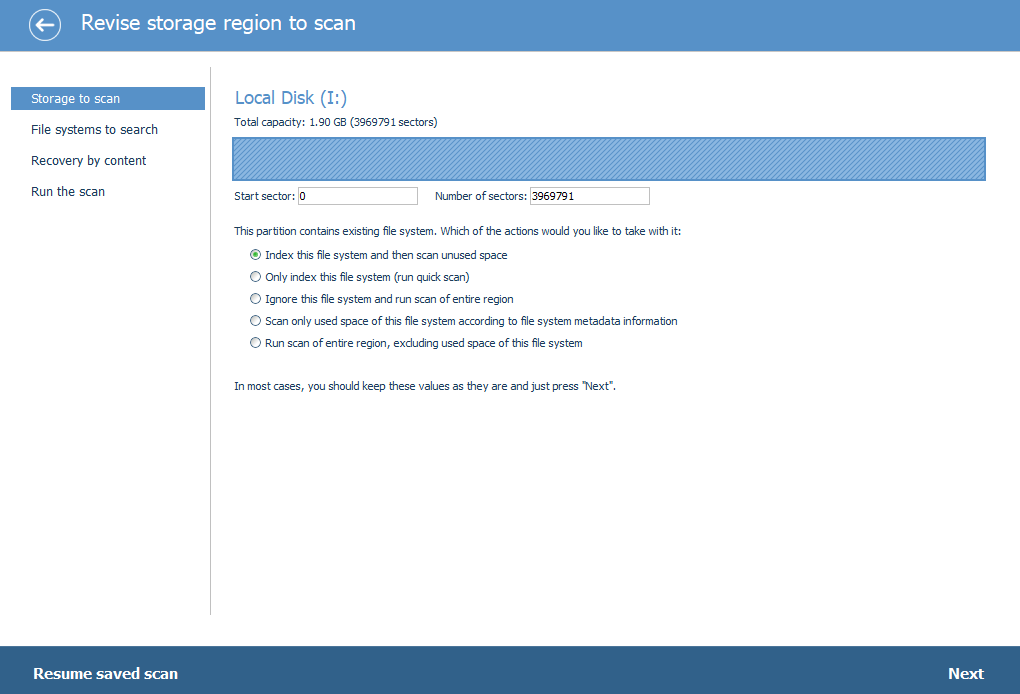The image size is (1020, 694).
Task: Click the Start sector input field
Action: [357, 196]
